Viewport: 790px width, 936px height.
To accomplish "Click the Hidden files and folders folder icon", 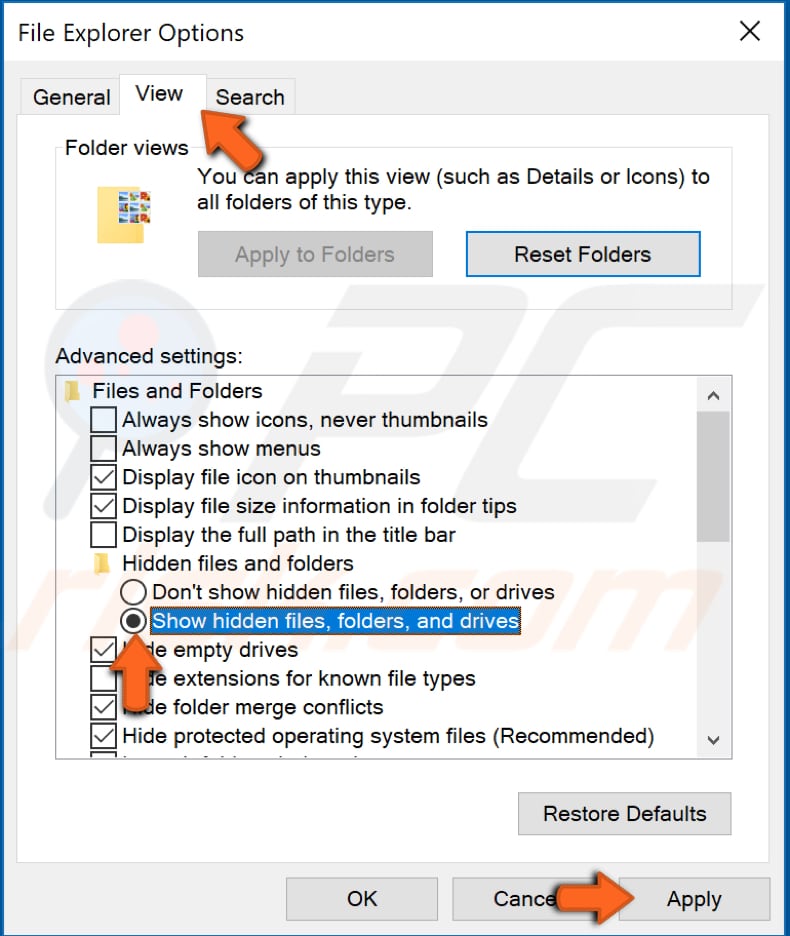I will click(x=102, y=563).
